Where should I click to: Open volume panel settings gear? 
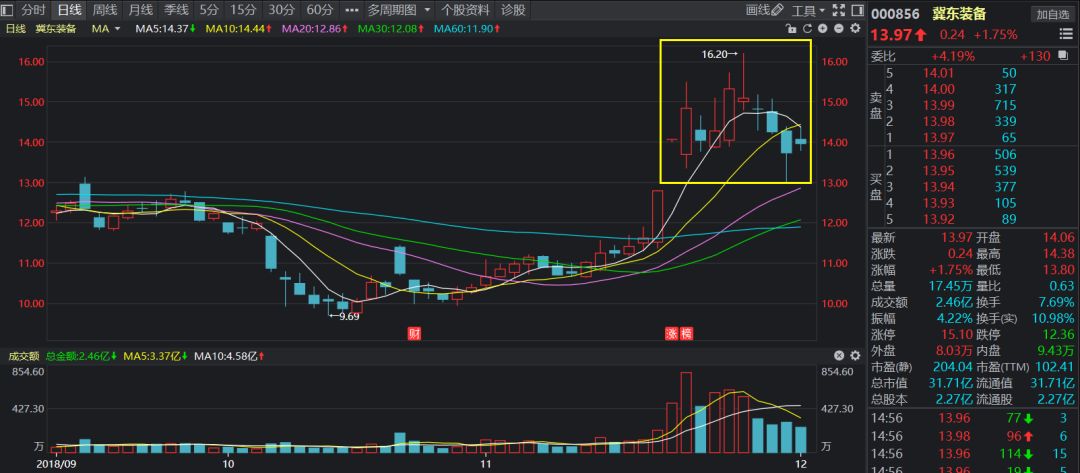click(855, 356)
